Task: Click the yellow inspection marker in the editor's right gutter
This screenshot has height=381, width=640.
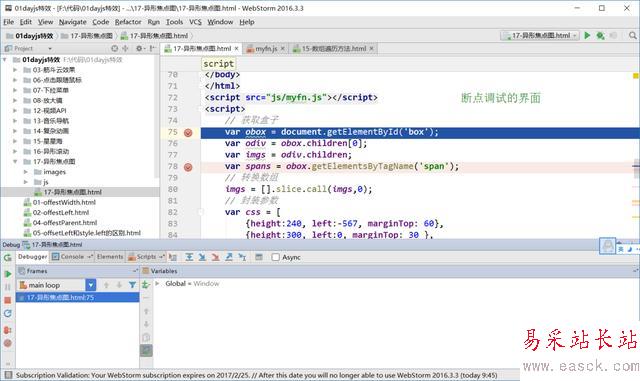Action: coord(636,76)
